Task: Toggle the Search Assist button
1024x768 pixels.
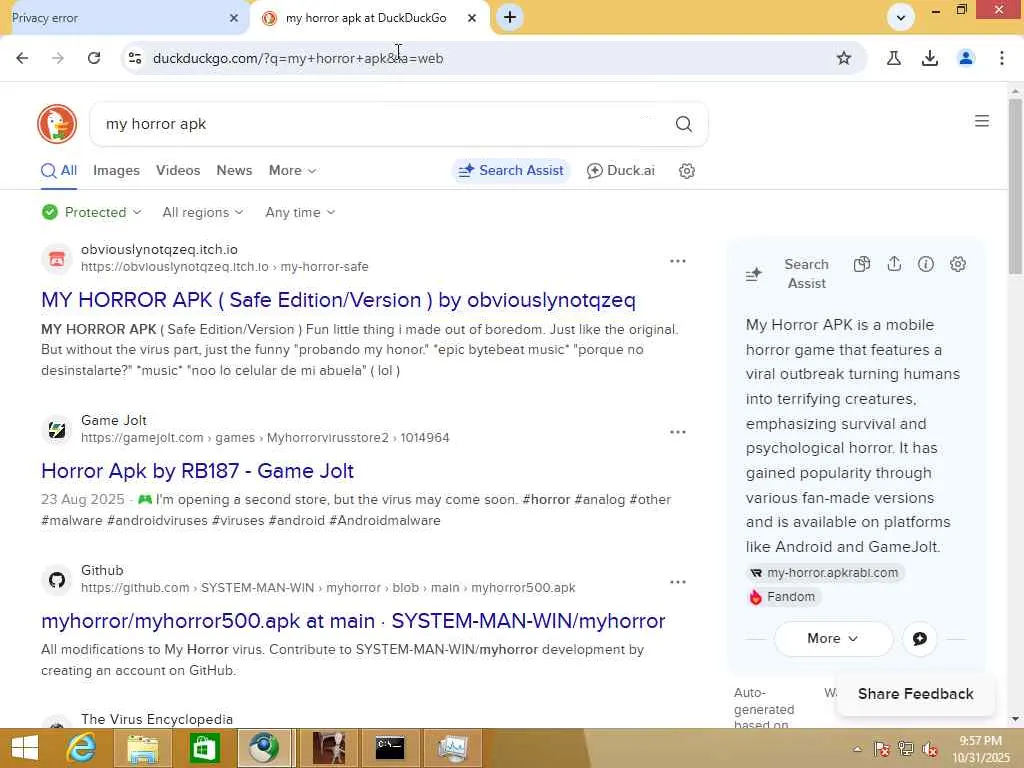Action: tap(511, 170)
